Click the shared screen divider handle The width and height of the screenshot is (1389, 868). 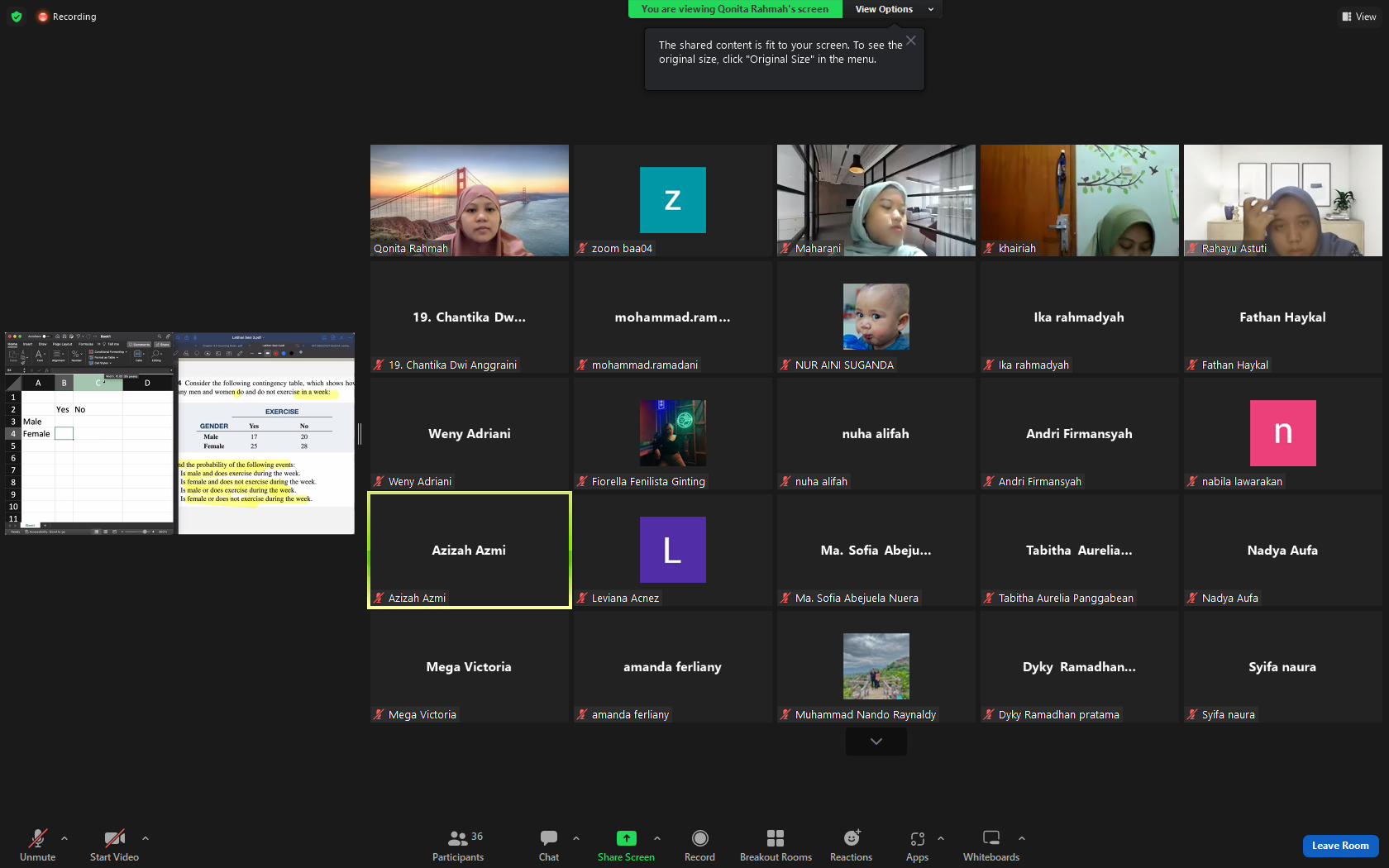point(360,433)
